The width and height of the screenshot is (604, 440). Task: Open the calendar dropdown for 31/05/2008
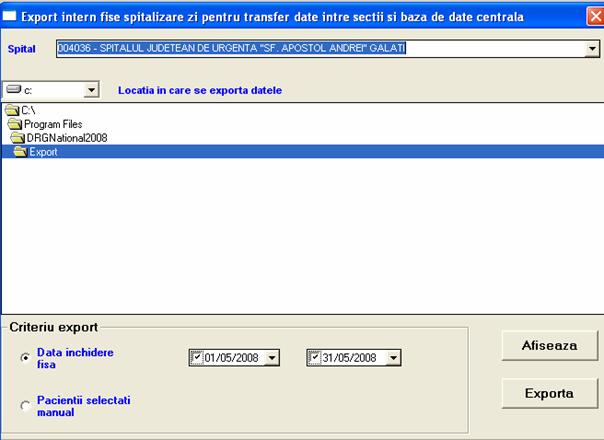tap(393, 358)
